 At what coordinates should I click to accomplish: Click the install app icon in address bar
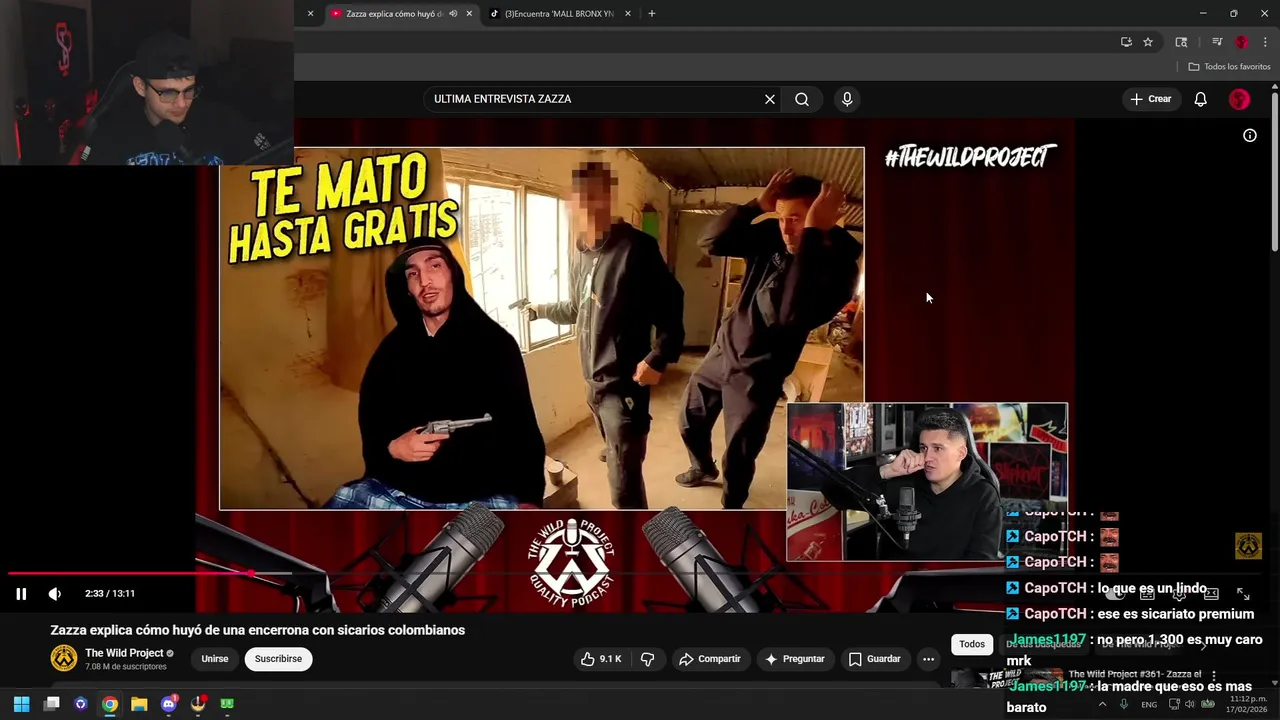tap(1126, 42)
